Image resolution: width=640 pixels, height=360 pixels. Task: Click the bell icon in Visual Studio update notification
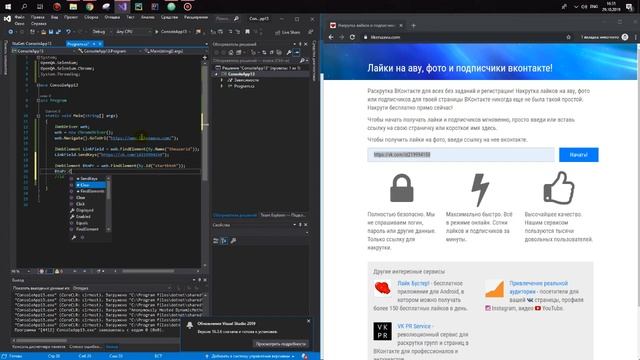click(190, 325)
